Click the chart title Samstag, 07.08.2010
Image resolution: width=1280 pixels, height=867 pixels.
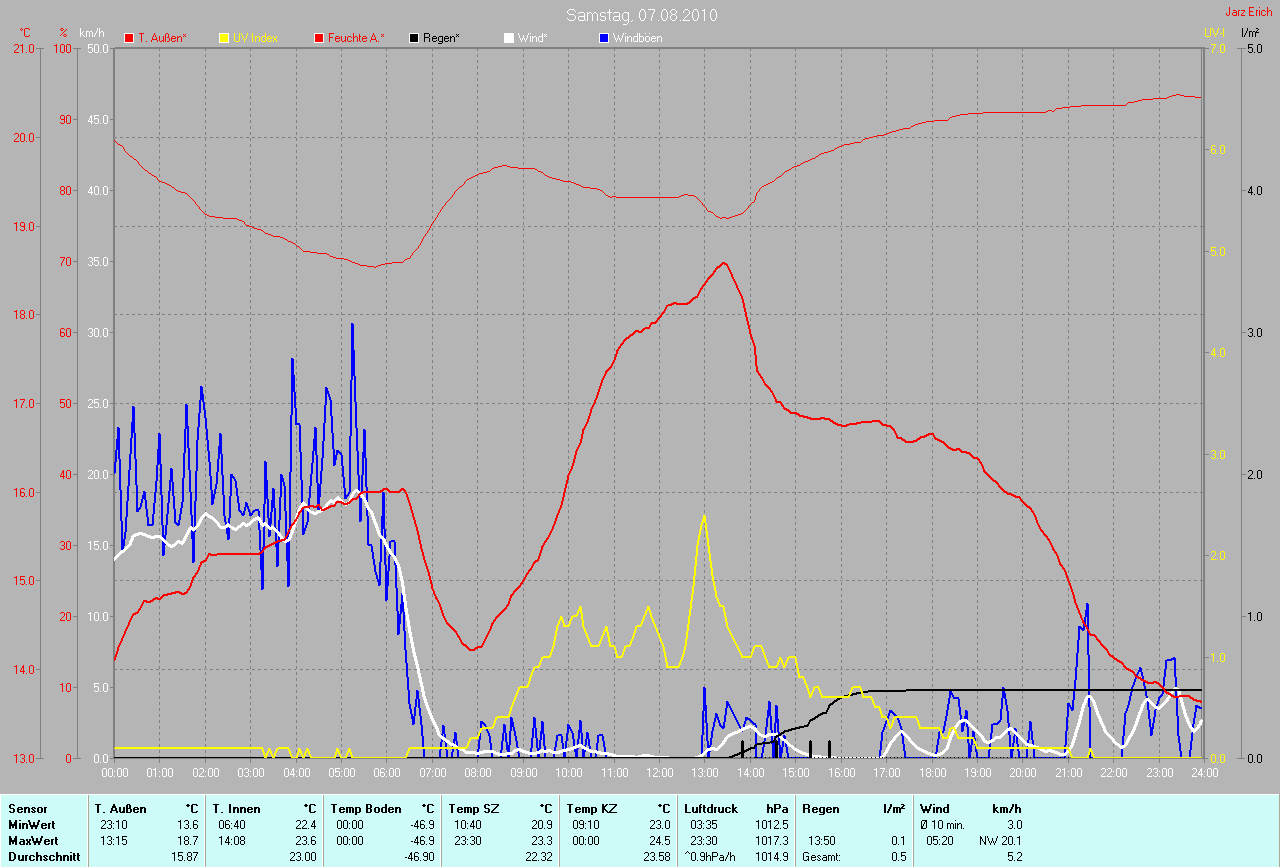pyautogui.click(x=641, y=15)
